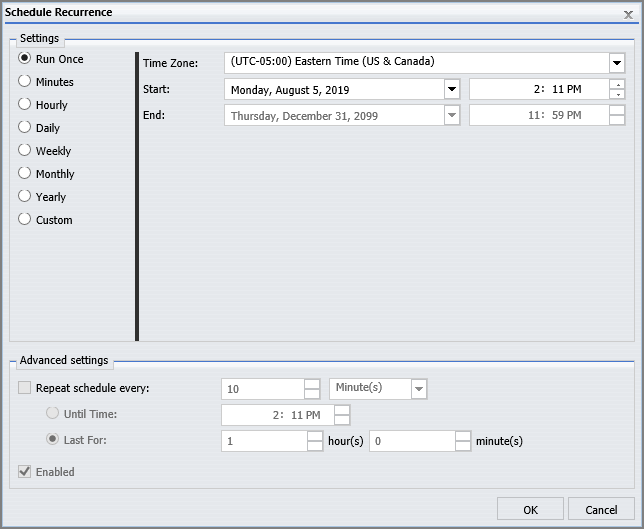
Task: Increase Until Time with up spinner
Action: [x=342, y=410]
